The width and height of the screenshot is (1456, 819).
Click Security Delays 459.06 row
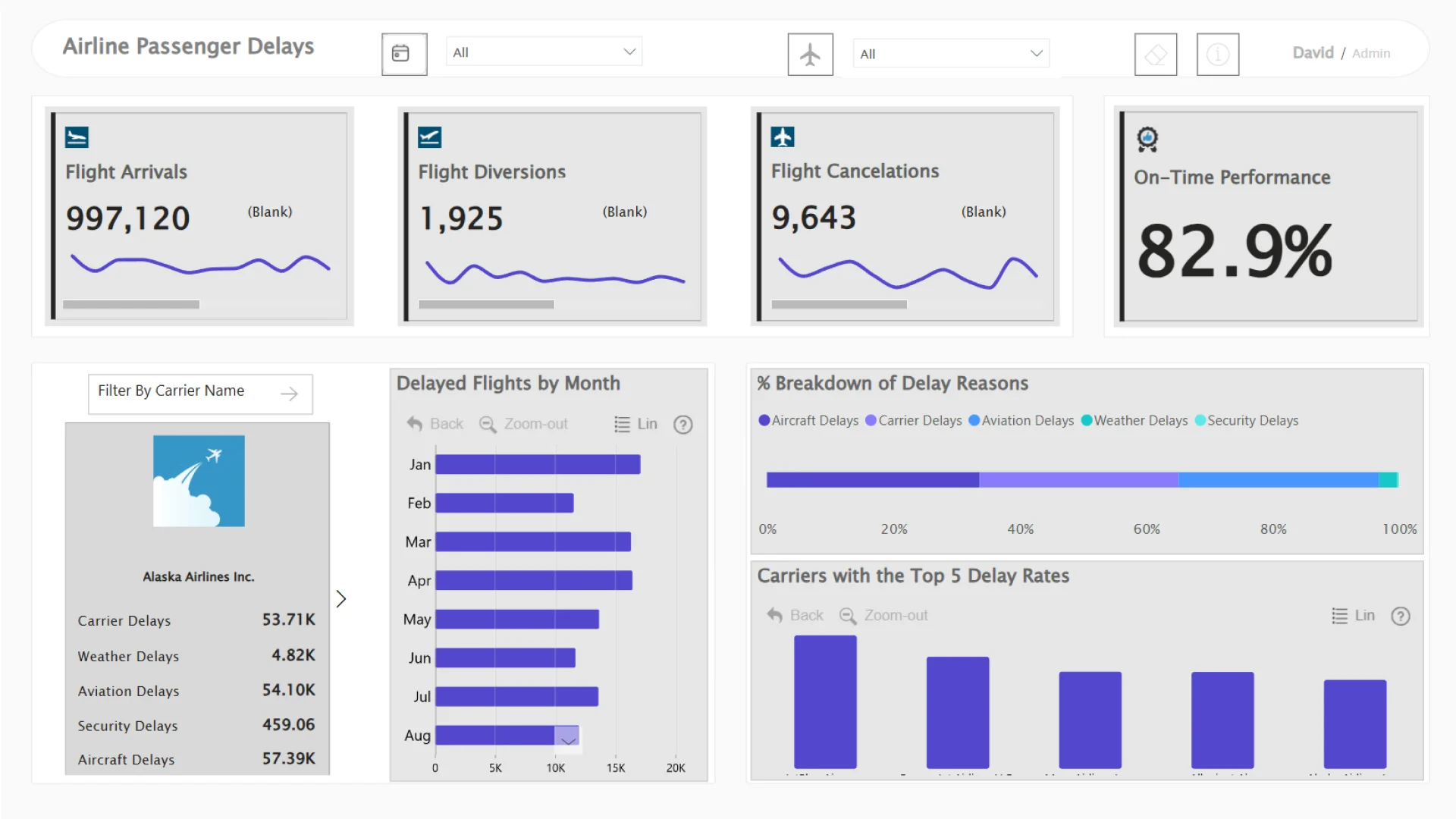196,726
